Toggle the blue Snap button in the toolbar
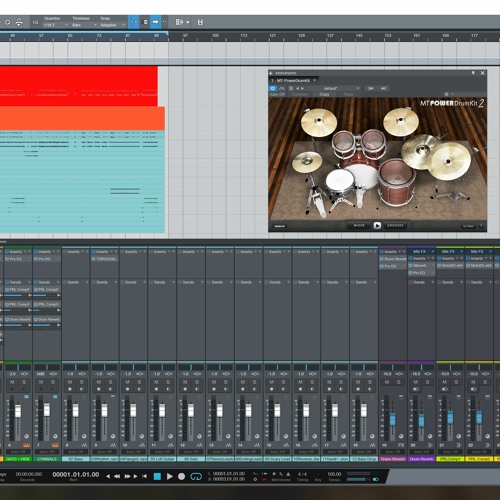The height and width of the screenshot is (500, 500). (x=134, y=22)
